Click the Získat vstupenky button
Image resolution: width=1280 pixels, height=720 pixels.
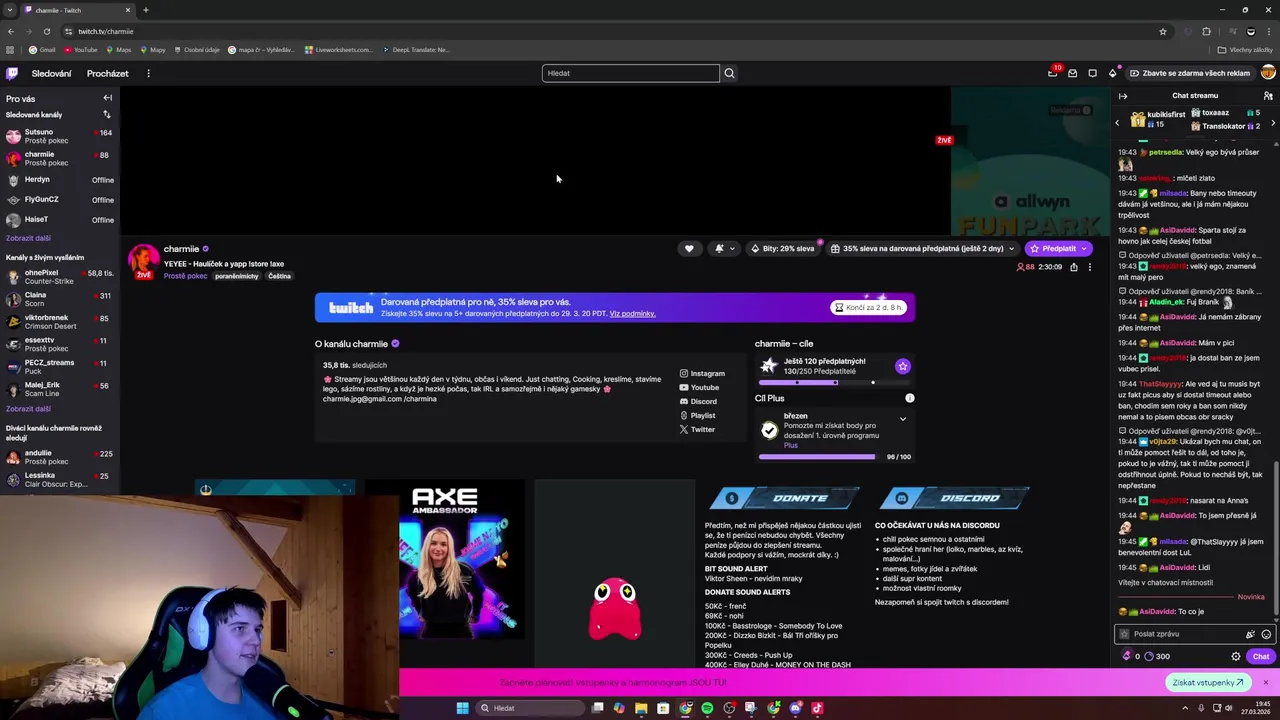(1208, 682)
